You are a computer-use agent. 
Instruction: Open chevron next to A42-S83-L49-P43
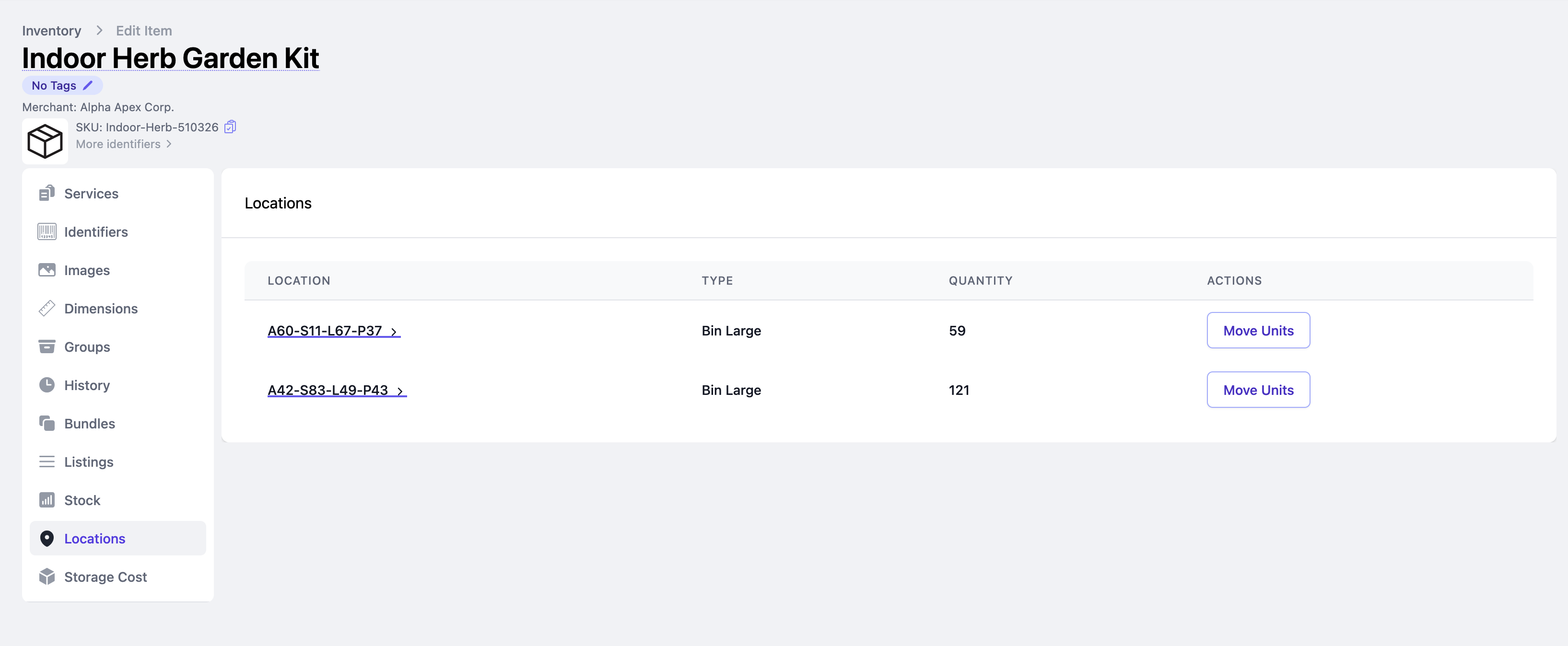click(x=400, y=391)
